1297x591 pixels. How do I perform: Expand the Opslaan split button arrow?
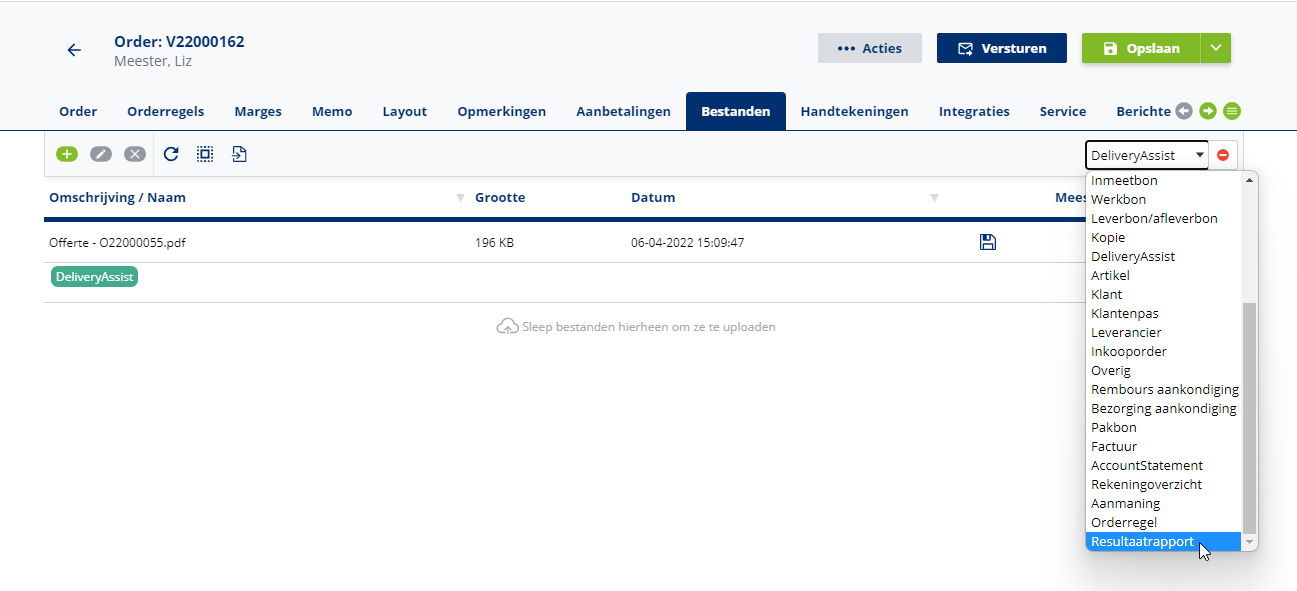coord(1215,48)
